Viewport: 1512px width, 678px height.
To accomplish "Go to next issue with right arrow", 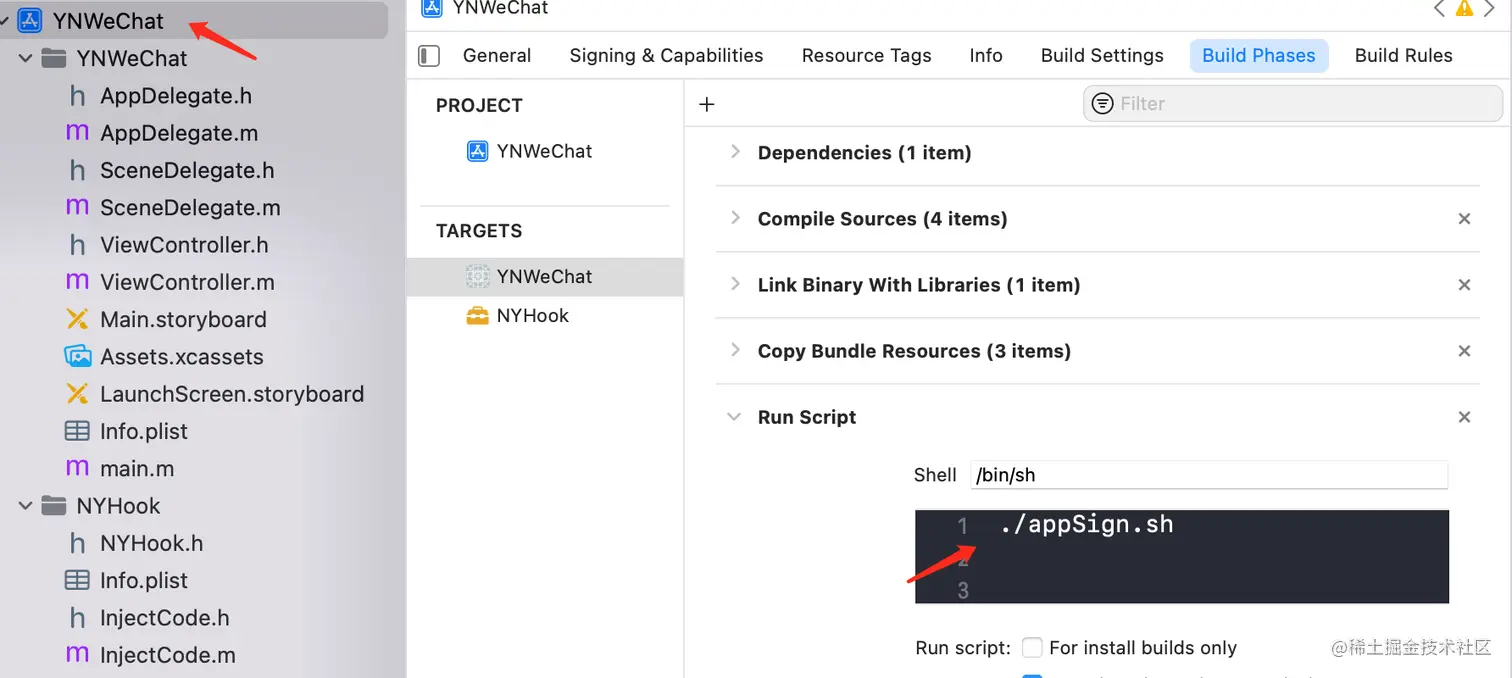I will click(1489, 9).
